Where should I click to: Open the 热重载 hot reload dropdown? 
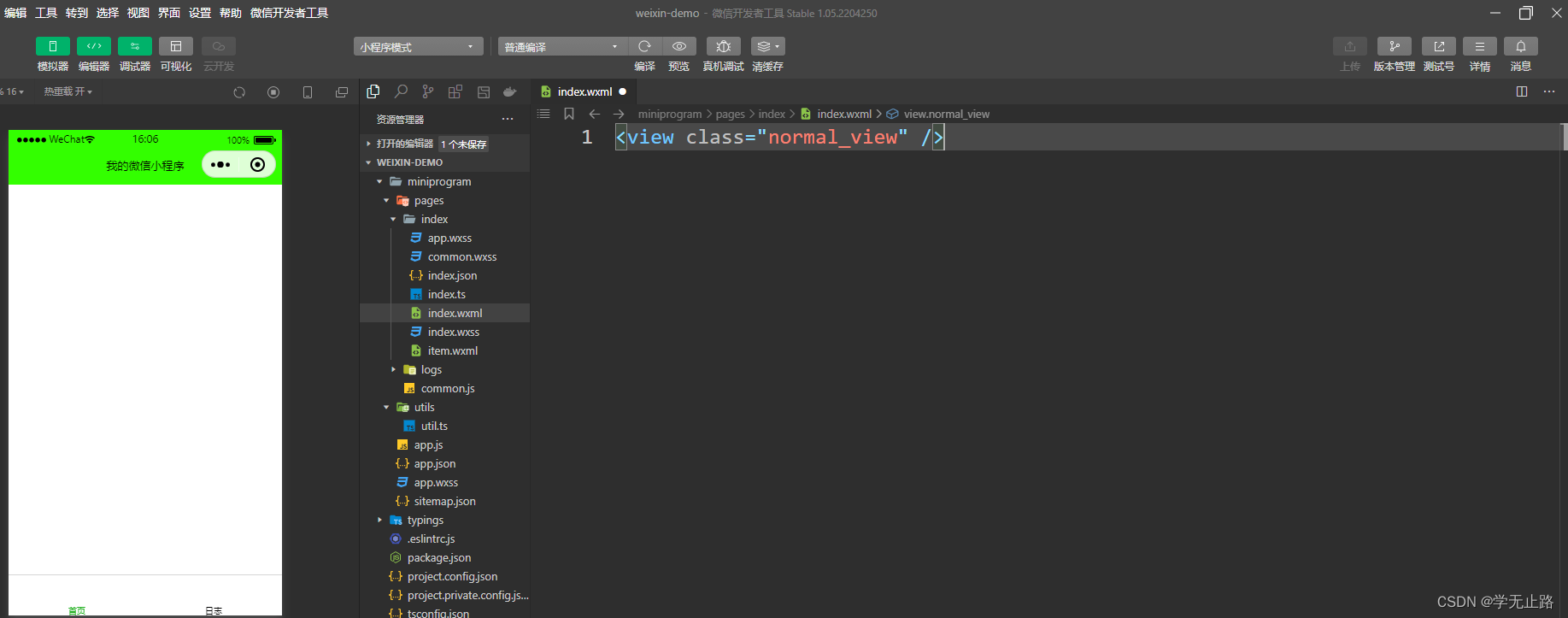(68, 91)
